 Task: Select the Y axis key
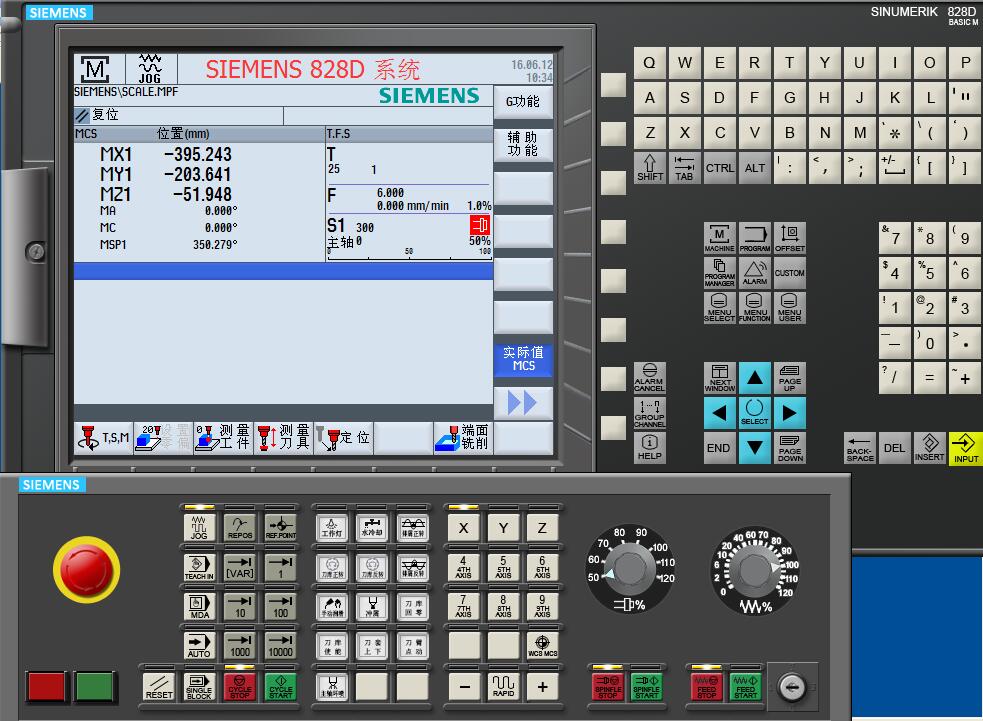pyautogui.click(x=503, y=528)
